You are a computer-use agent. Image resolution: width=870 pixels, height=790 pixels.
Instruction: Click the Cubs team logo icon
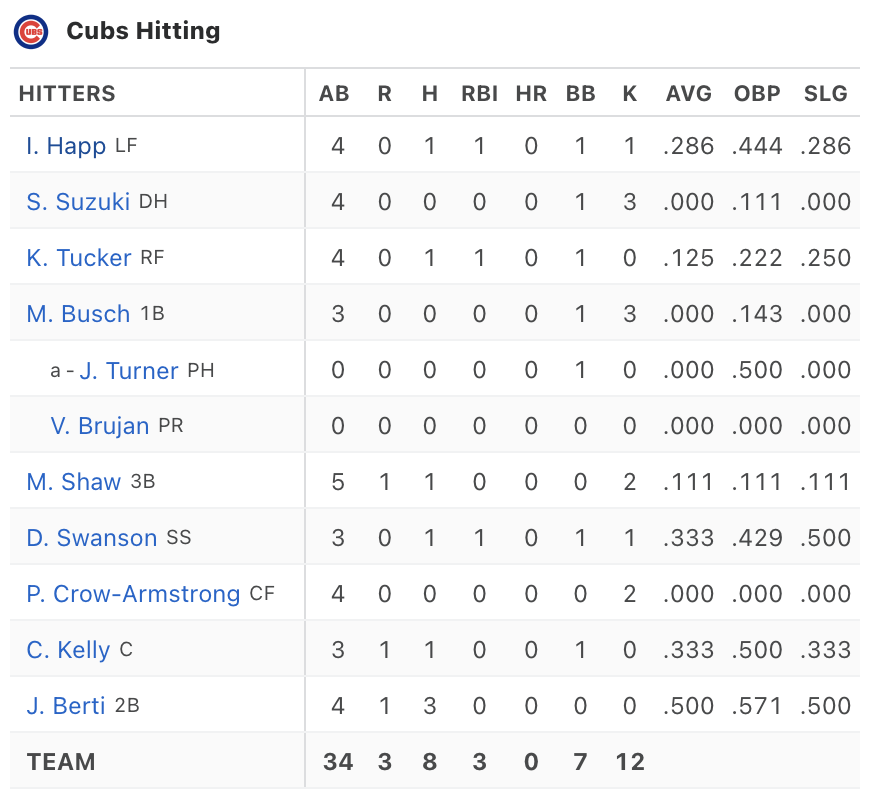(x=31, y=32)
